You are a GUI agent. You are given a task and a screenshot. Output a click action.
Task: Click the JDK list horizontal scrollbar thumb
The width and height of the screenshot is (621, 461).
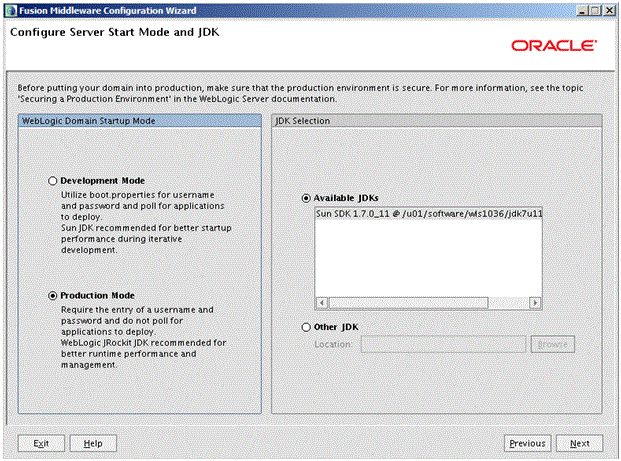point(408,303)
